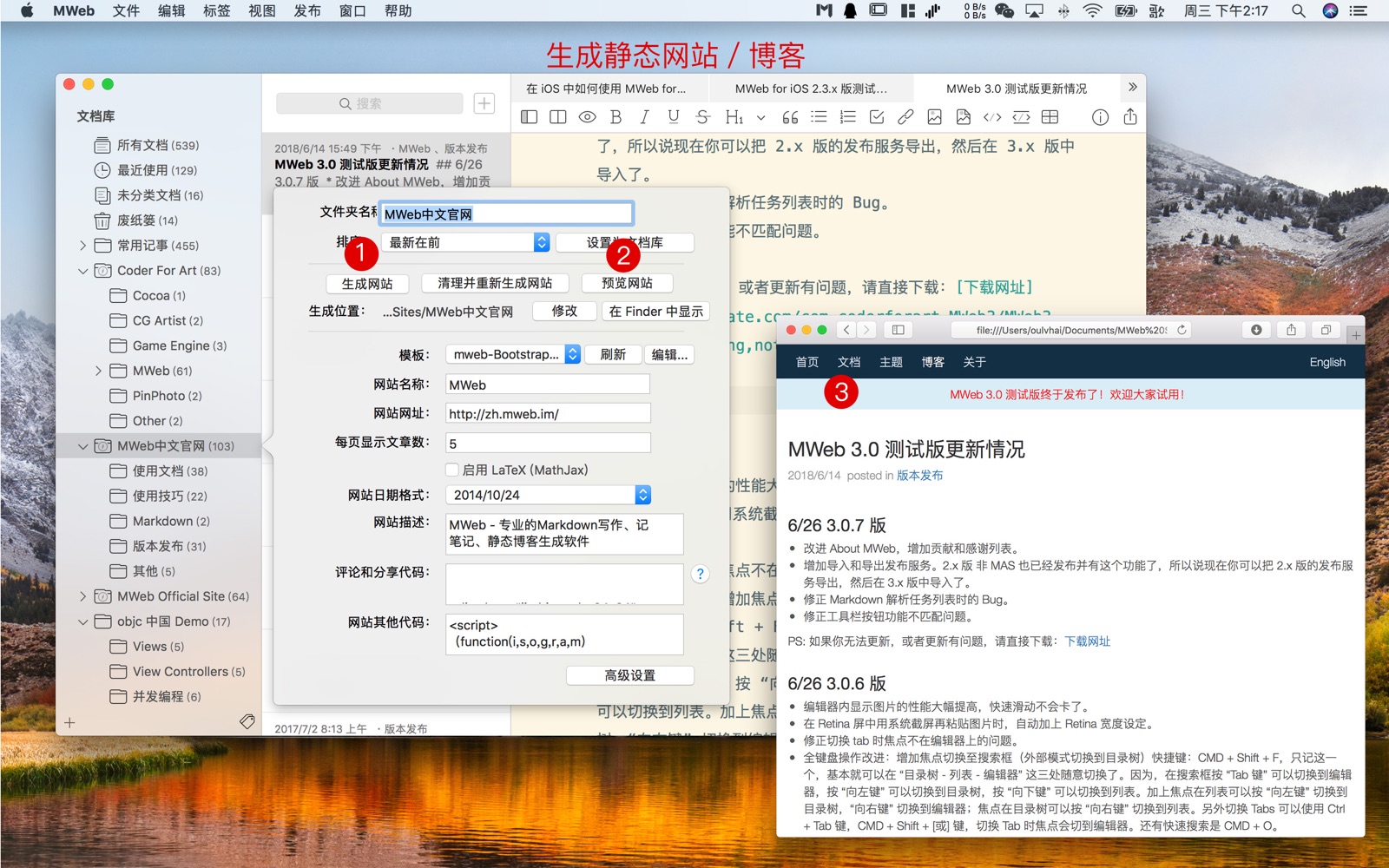Toggle the Safari sidebar button
This screenshot has height=868, width=1389.
(x=899, y=330)
